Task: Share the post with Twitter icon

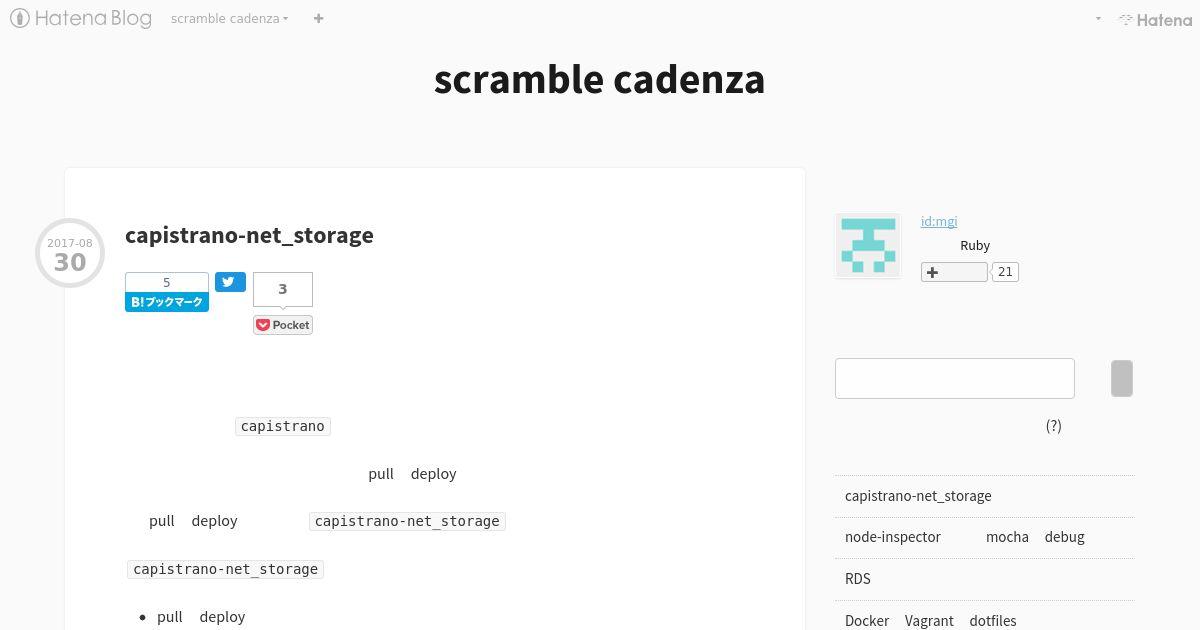Action: (x=230, y=282)
